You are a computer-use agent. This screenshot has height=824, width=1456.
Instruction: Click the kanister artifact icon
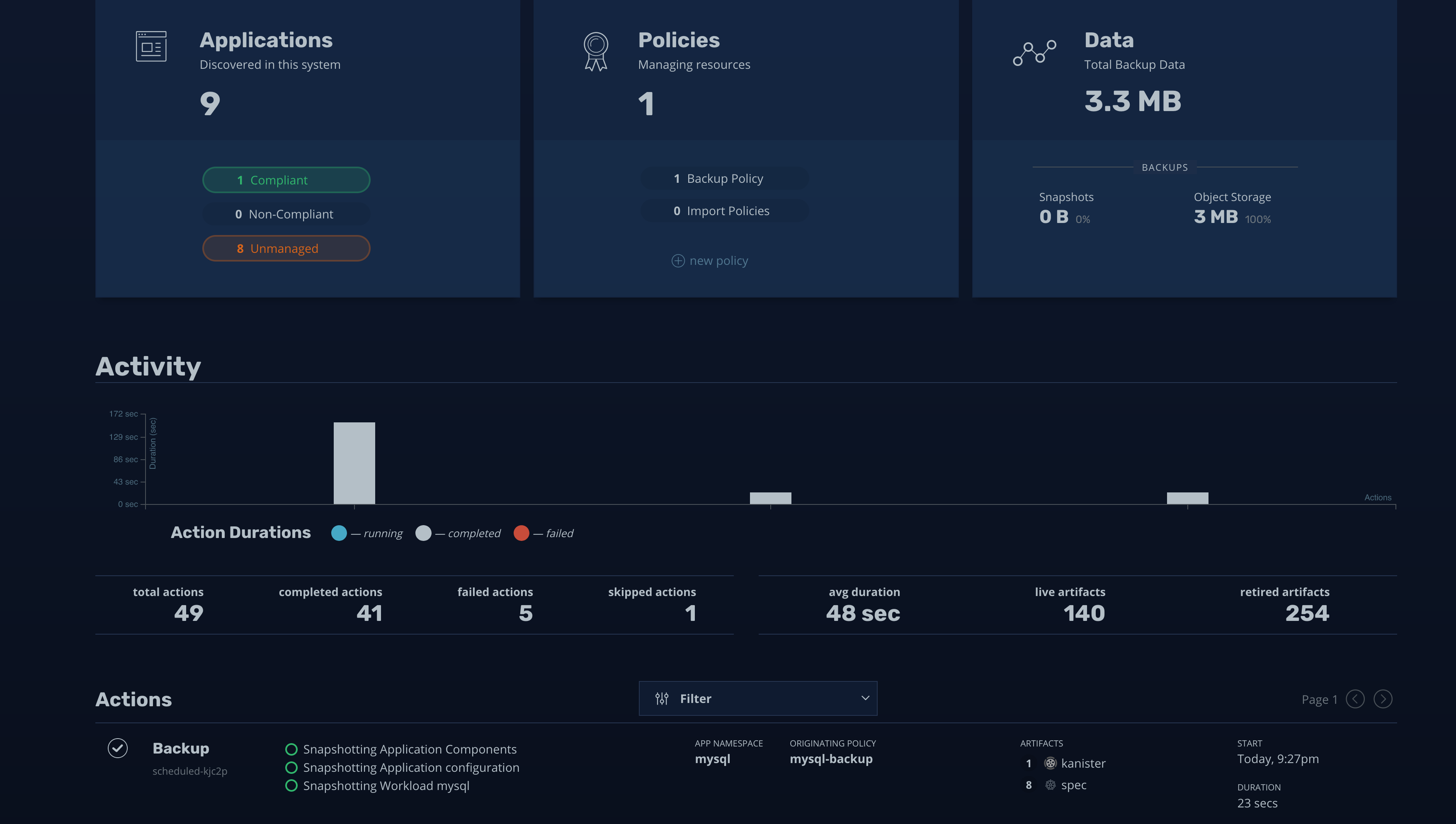tap(1050, 763)
